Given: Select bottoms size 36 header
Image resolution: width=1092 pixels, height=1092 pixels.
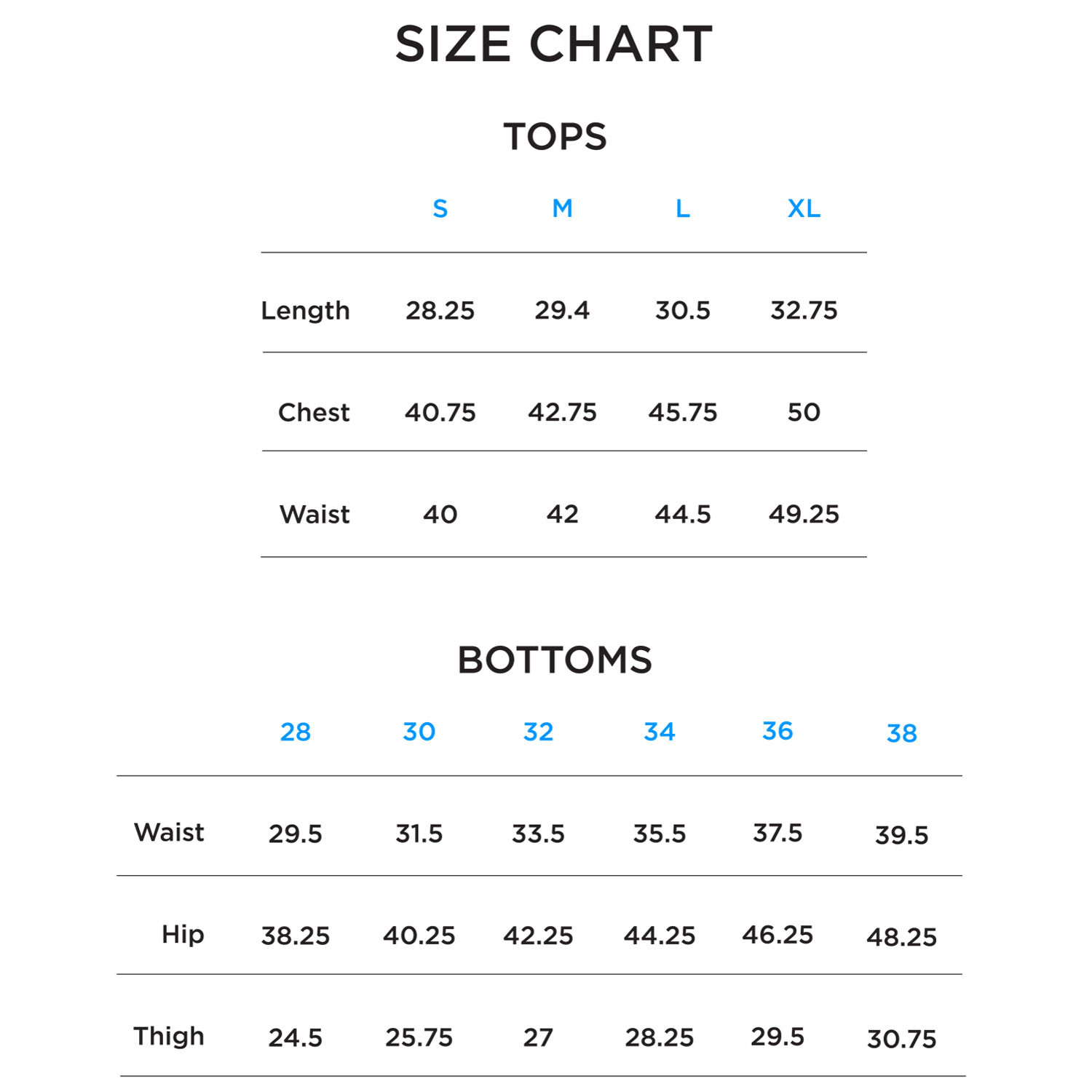Looking at the screenshot, I should 778,731.
